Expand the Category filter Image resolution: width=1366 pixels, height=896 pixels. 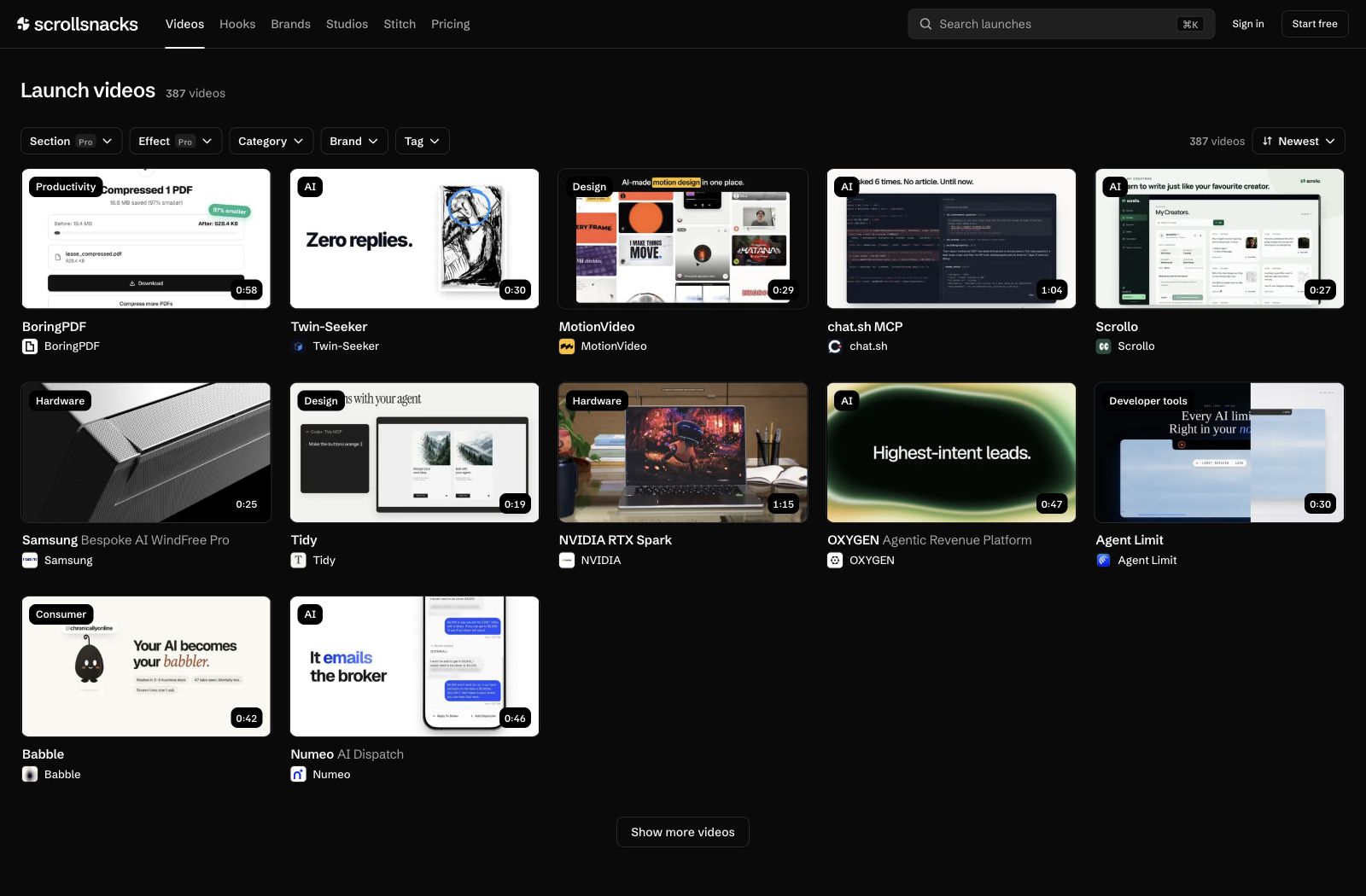pyautogui.click(x=271, y=141)
